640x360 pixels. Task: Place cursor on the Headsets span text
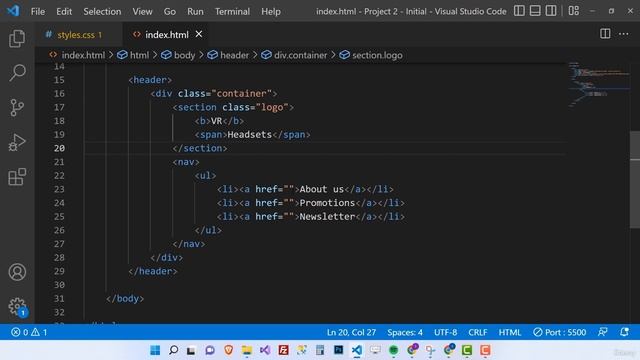click(249, 135)
